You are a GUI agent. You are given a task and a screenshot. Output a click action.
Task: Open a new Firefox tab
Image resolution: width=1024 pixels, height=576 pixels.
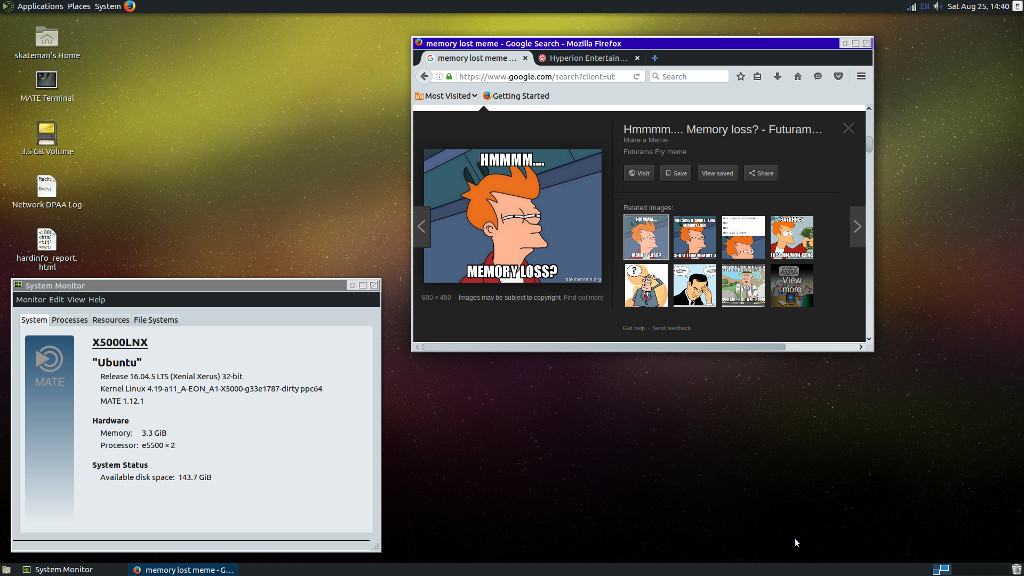(654, 58)
